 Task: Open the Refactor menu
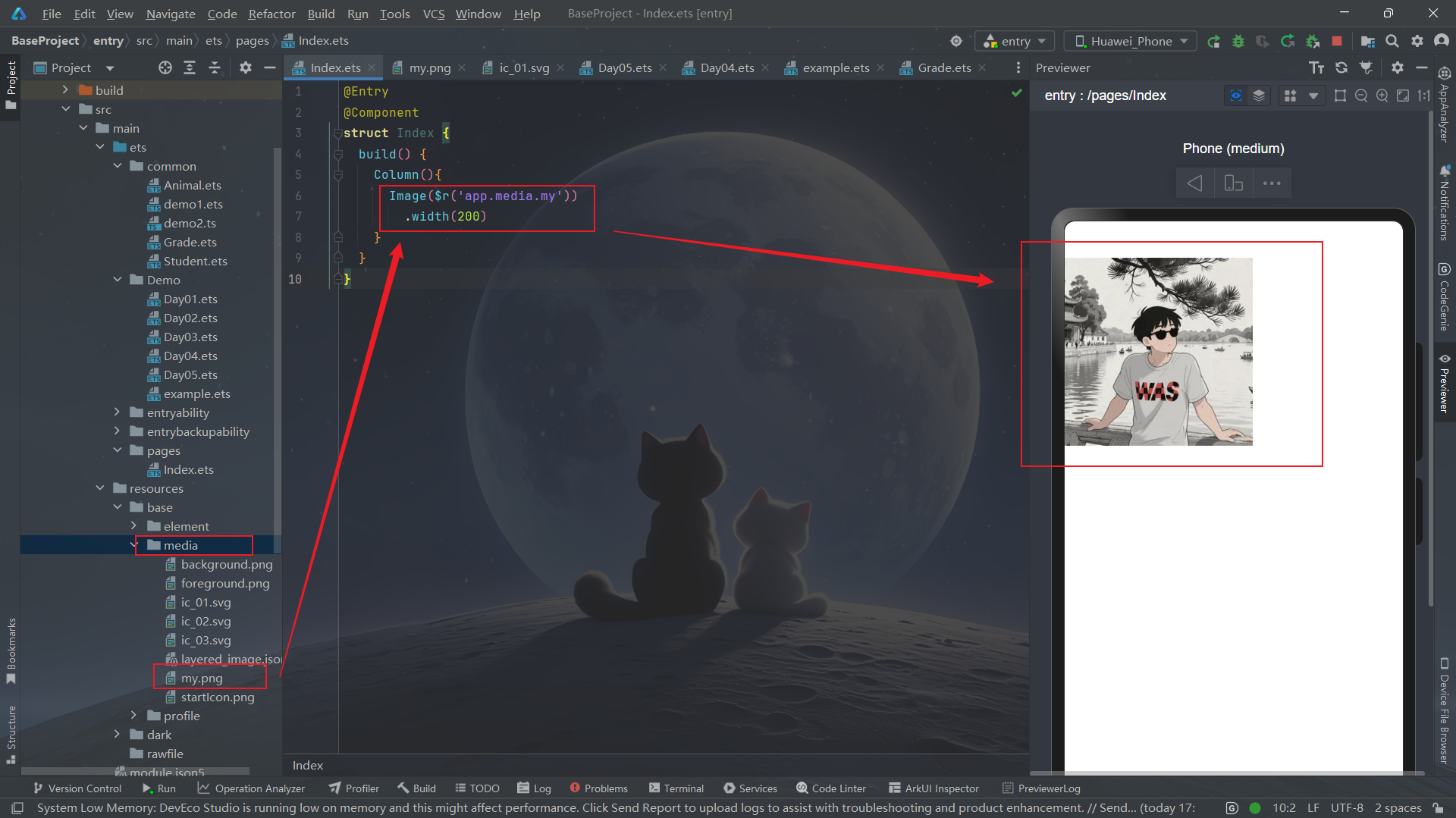click(271, 14)
